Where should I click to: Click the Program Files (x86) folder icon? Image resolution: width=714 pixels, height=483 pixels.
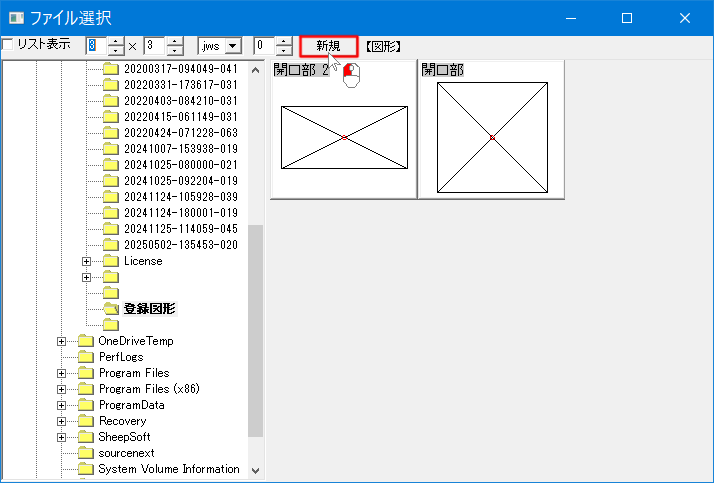click(x=86, y=389)
